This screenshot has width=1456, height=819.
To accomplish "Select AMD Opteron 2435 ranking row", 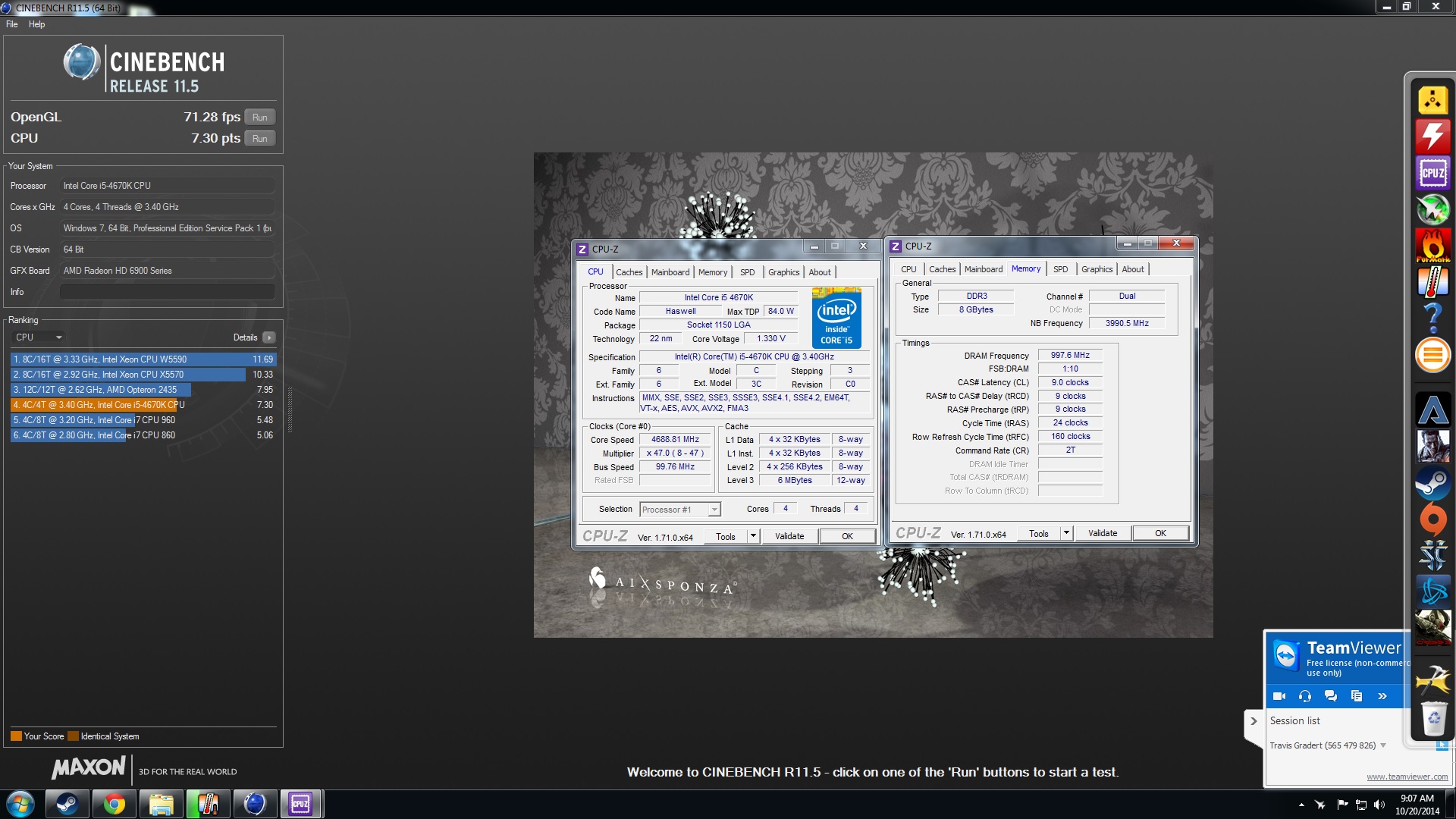I will (143, 390).
